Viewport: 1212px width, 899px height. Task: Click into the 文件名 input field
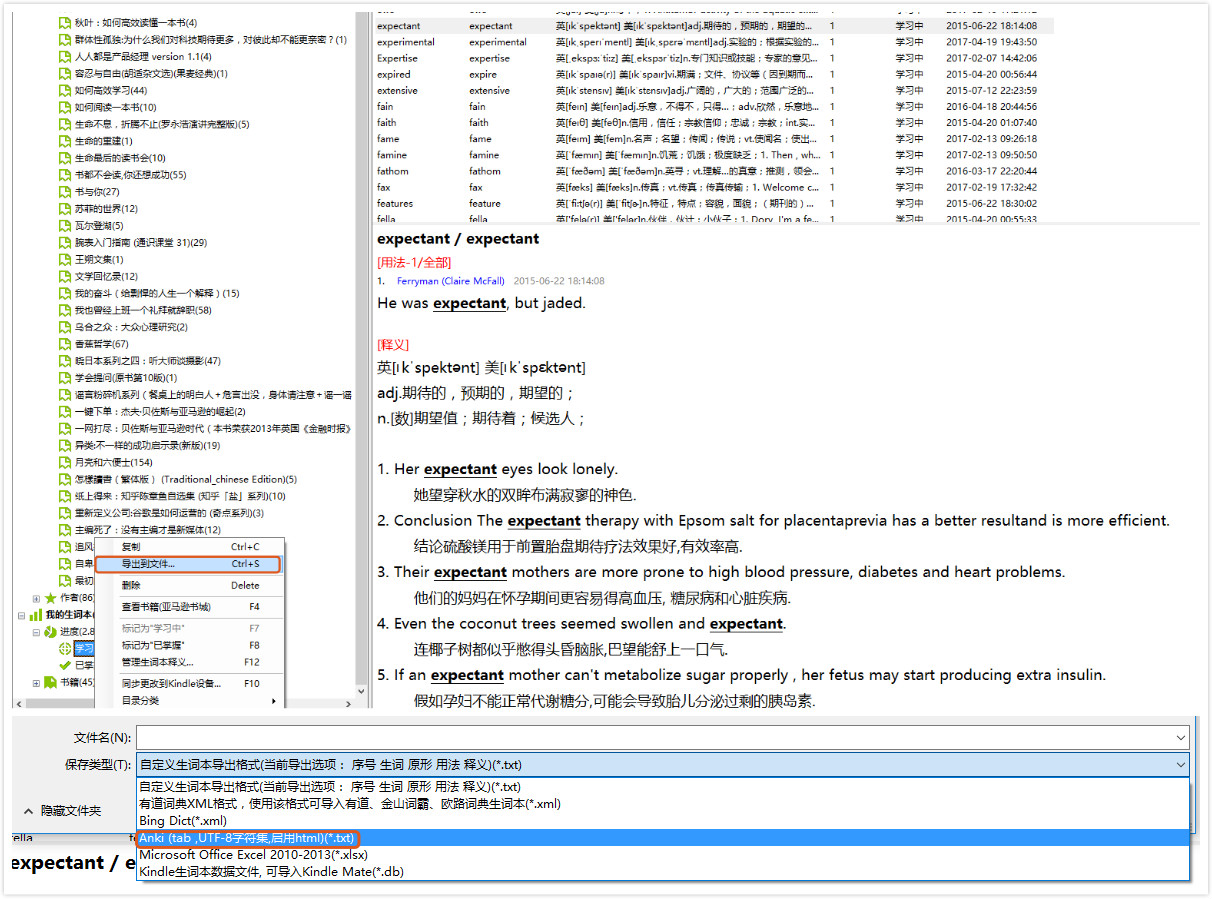(x=660, y=738)
